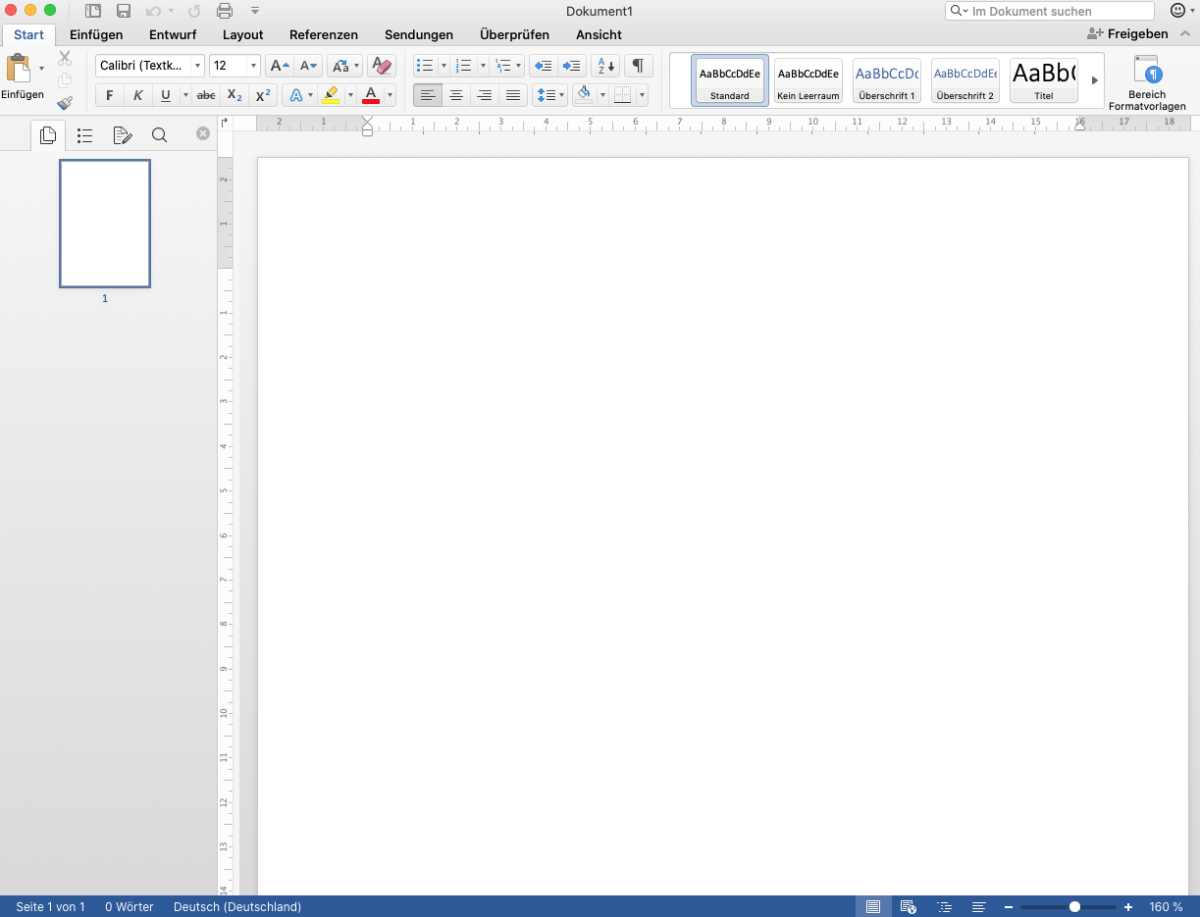The image size is (1200, 917).
Task: Select page 1 thumbnail in sidebar
Action: [105, 224]
